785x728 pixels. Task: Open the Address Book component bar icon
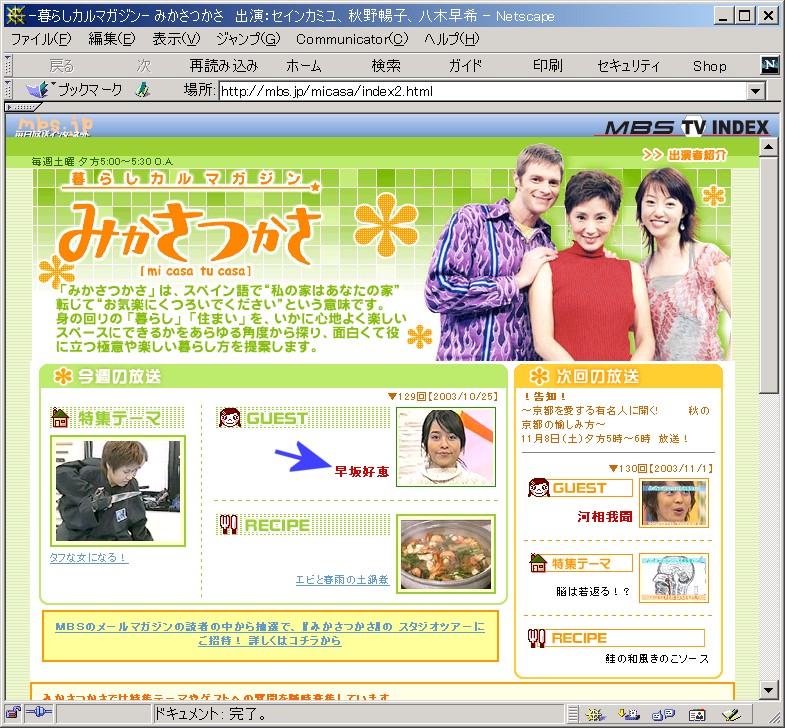point(697,714)
